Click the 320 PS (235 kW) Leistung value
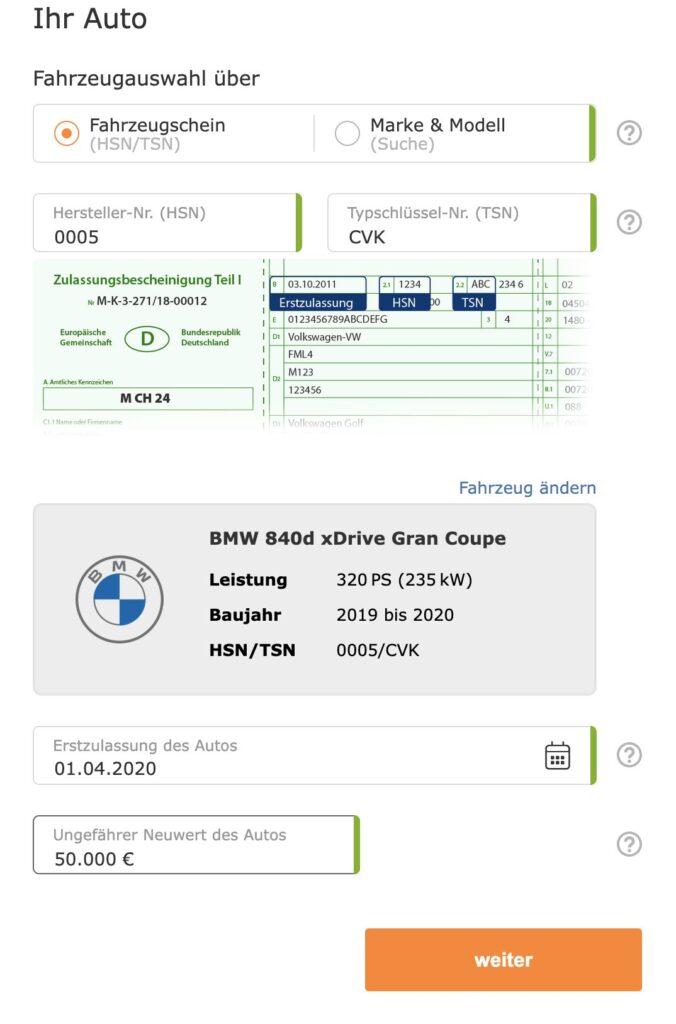Screen dimensions: 676x1024 404,580
